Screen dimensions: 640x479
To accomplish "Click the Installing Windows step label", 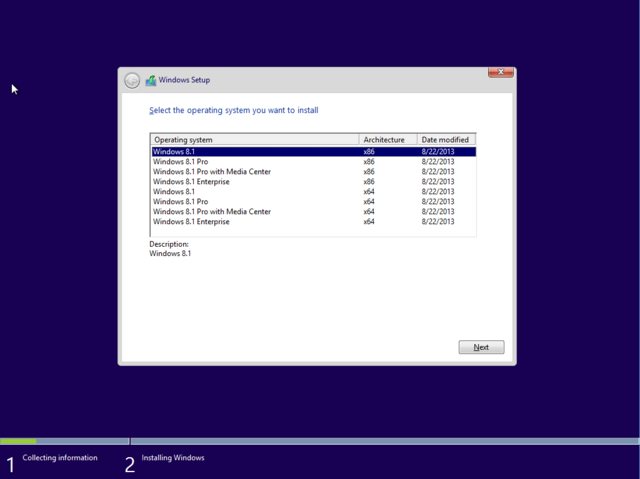I will pyautogui.click(x=173, y=458).
